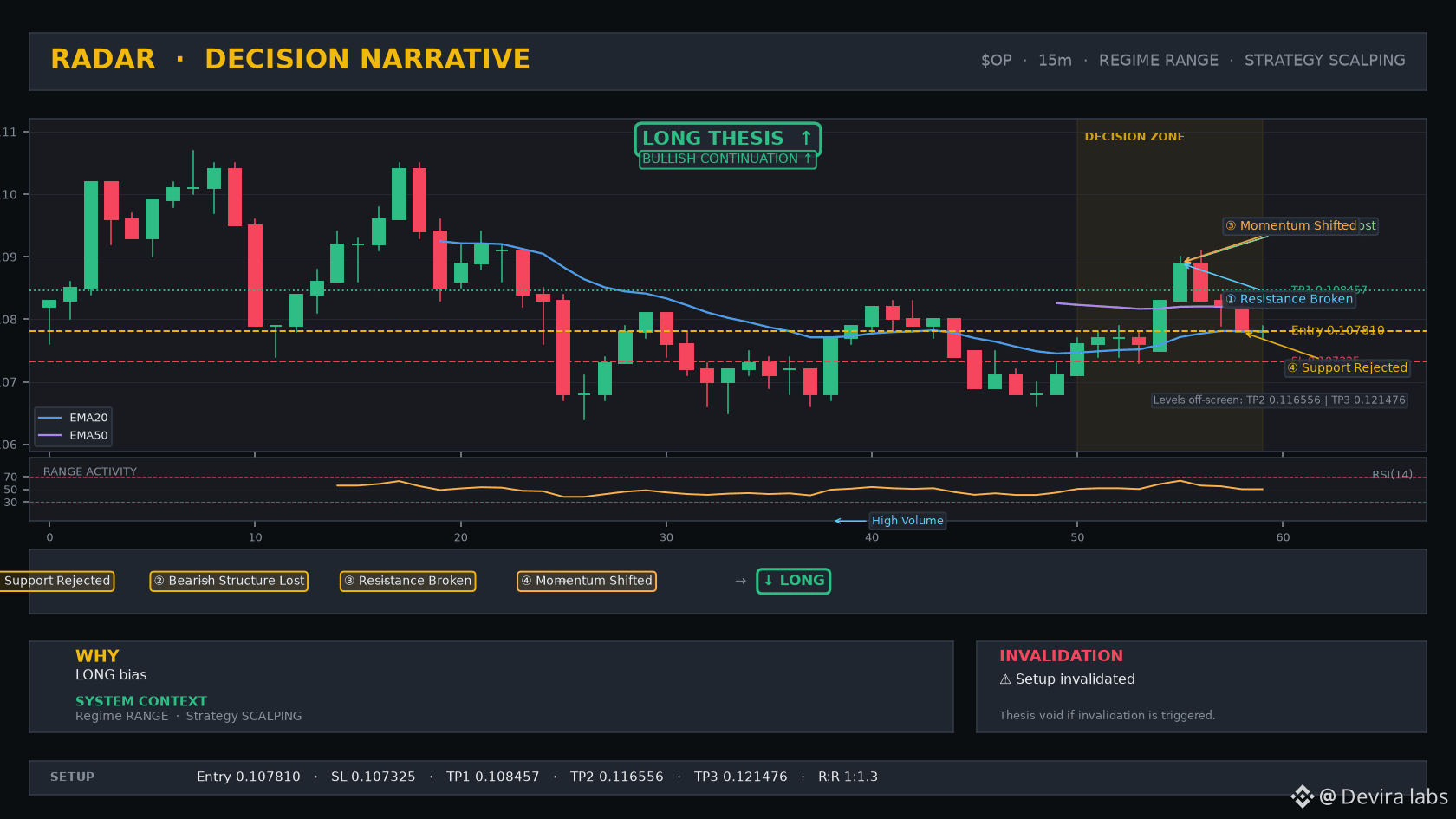Viewport: 1456px width, 819px height.
Task: Click the RSI(14) indicator label
Action: [1392, 474]
